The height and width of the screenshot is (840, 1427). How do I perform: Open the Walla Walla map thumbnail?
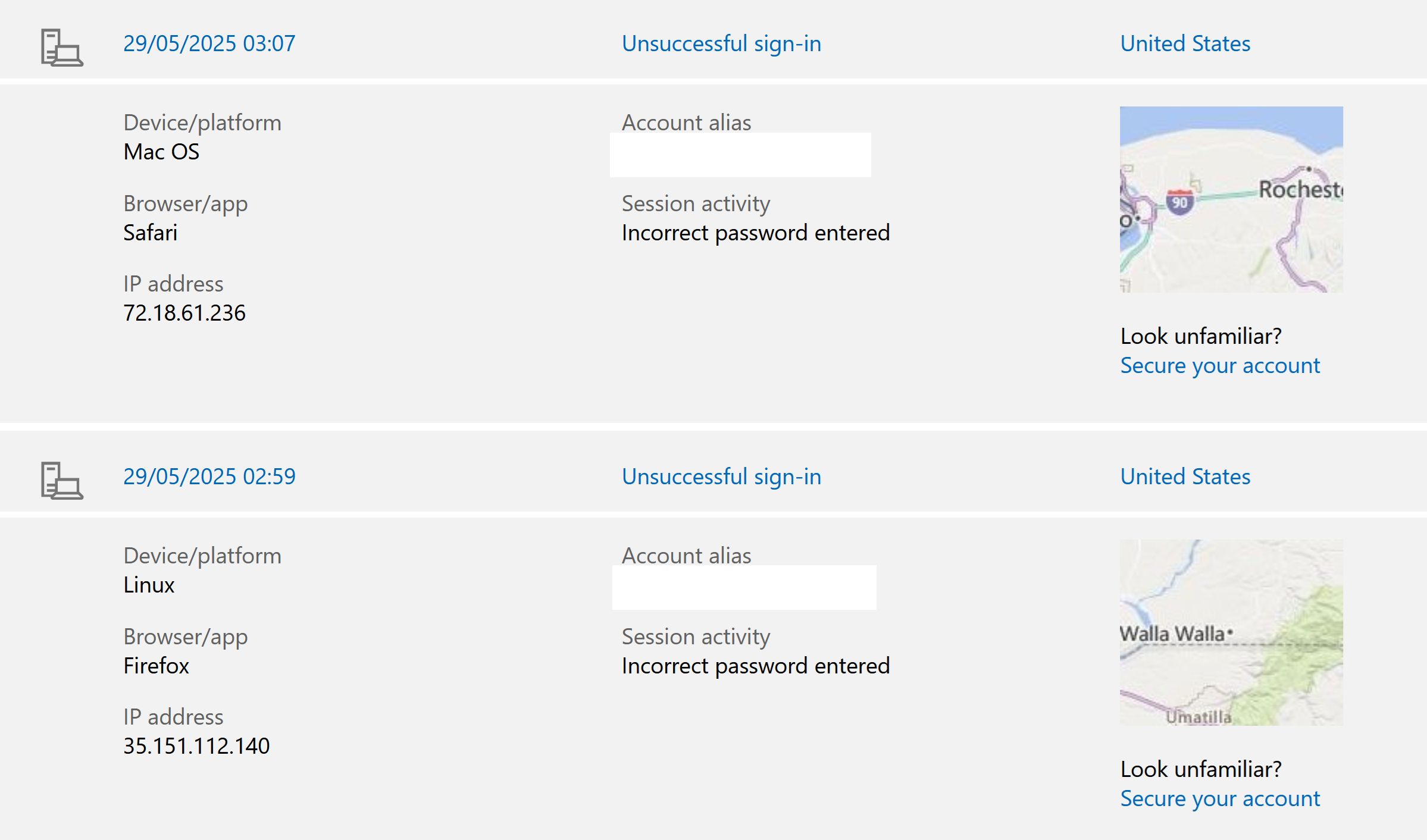coord(1231,632)
